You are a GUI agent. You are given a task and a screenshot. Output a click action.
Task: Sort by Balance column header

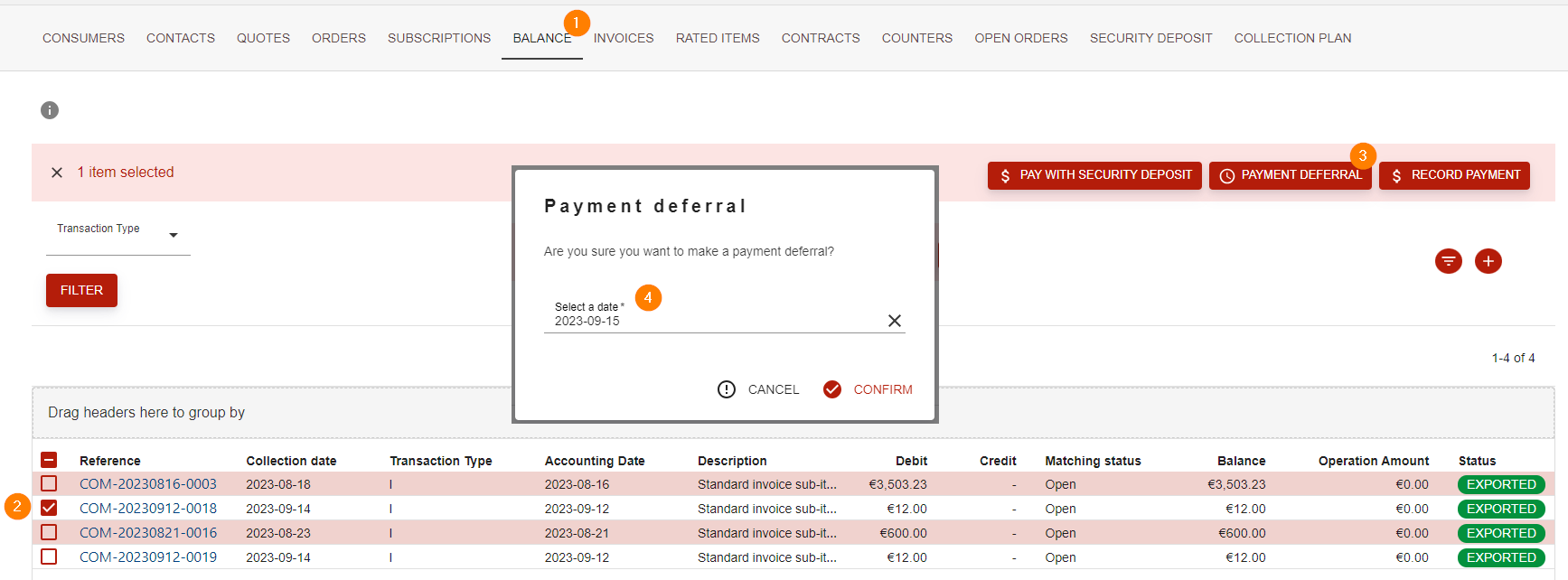[x=1241, y=461]
